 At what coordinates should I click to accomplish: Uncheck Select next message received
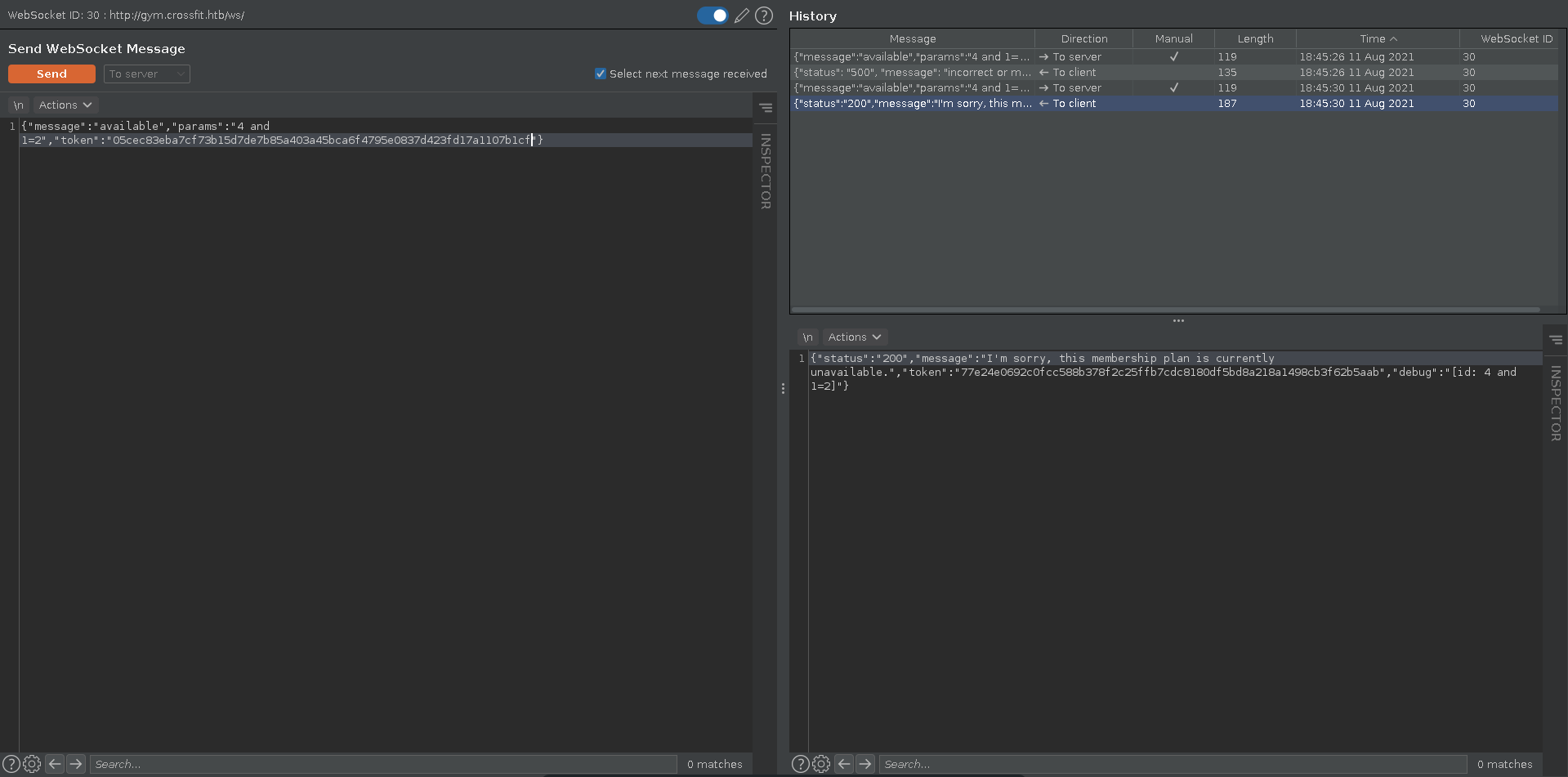(x=601, y=74)
